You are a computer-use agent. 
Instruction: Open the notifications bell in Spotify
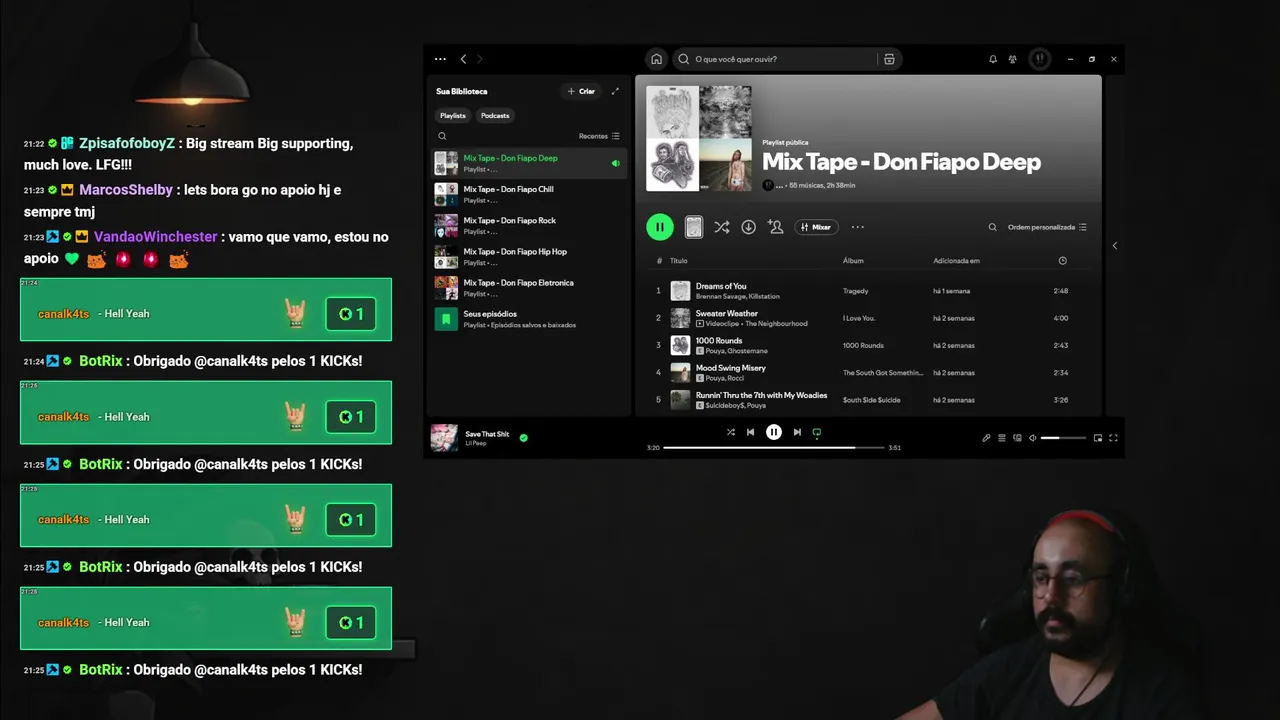(x=993, y=59)
